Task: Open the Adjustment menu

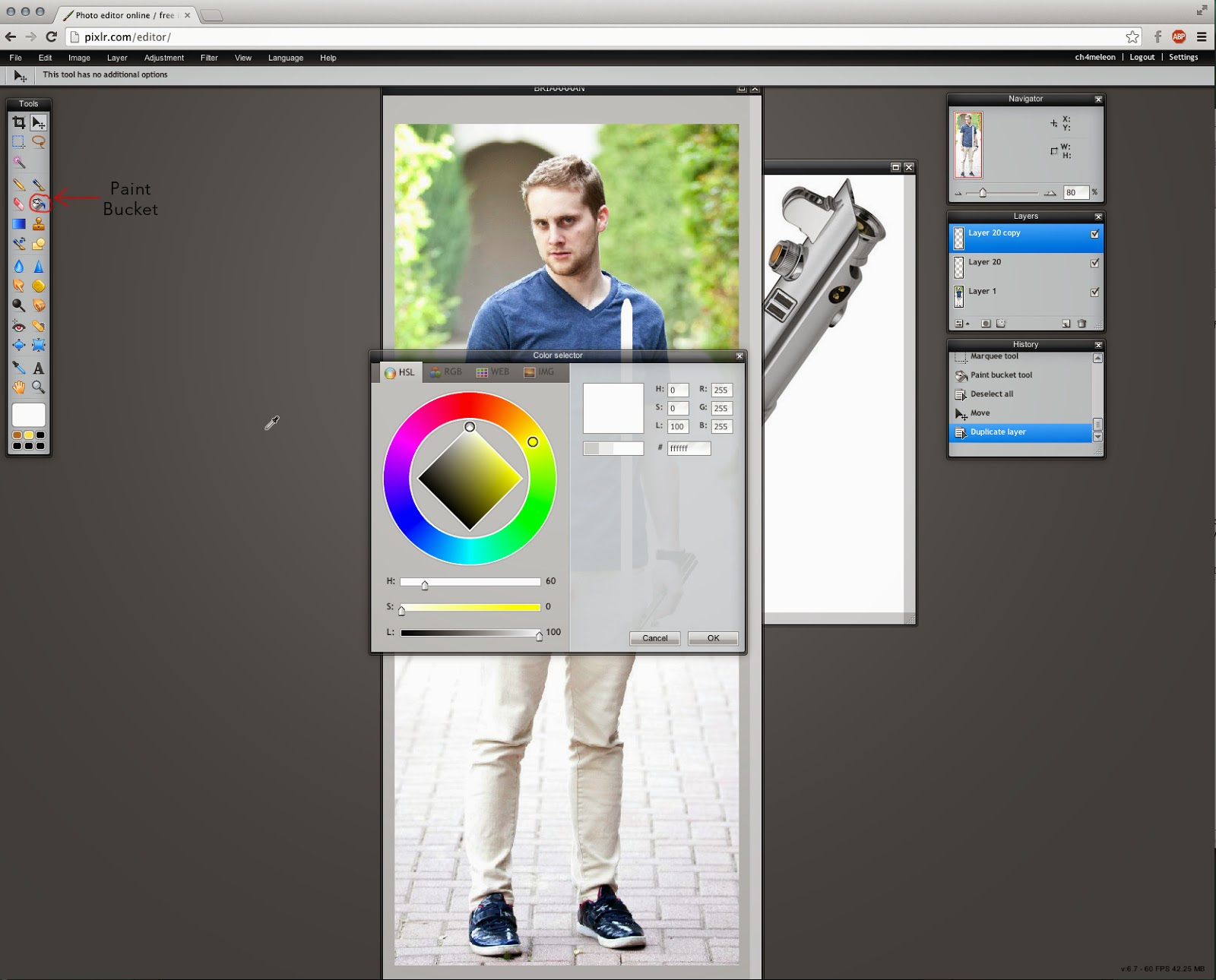Action: [x=164, y=58]
